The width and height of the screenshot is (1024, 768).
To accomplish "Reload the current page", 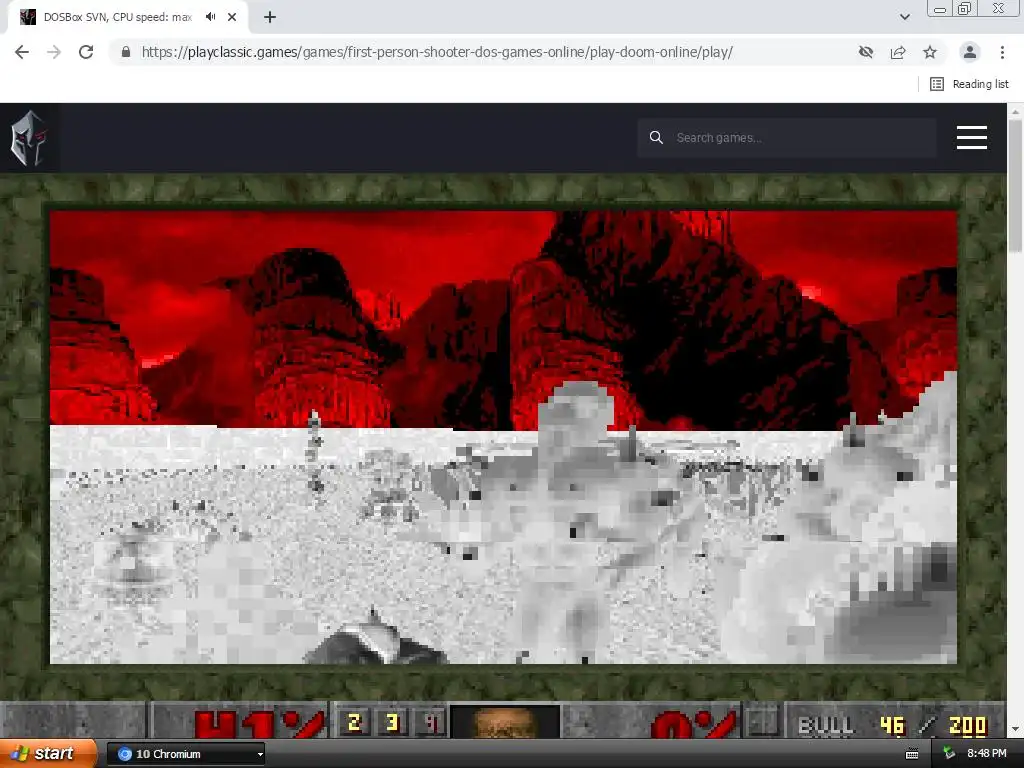I will point(86,52).
